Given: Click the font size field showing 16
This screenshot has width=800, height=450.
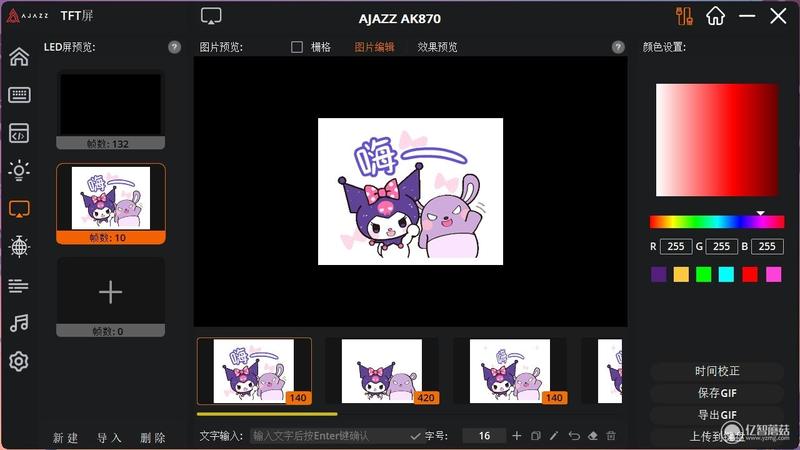Looking at the screenshot, I should click(x=484, y=436).
